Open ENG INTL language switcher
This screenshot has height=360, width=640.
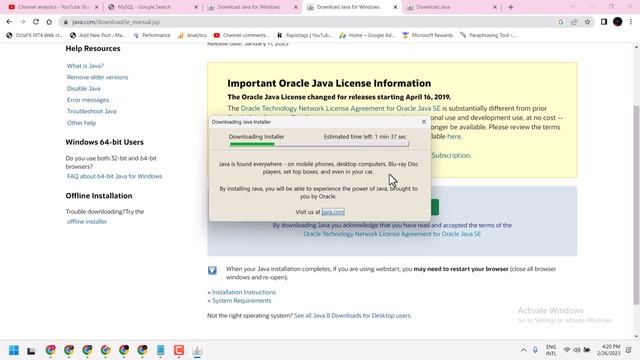click(x=551, y=350)
